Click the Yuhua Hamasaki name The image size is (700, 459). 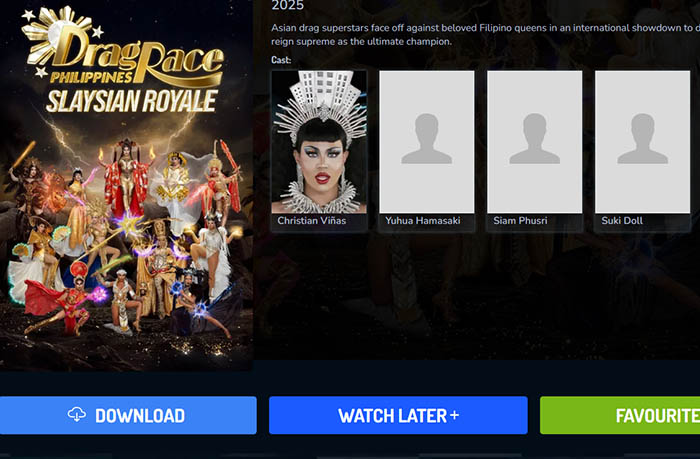(423, 221)
